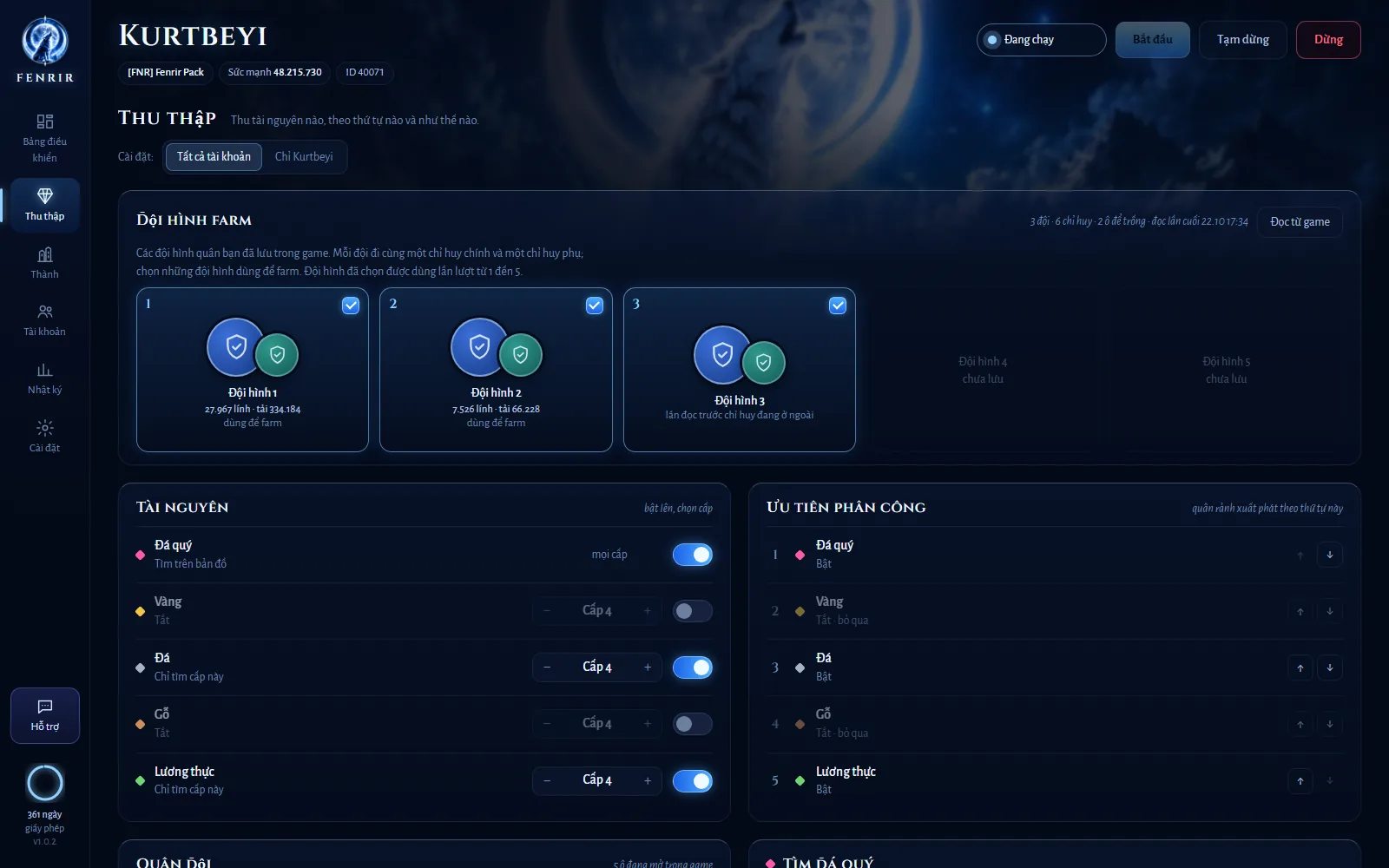This screenshot has width=1389, height=868.
Task: Move Lương thực priority up
Action: pyautogui.click(x=1300, y=781)
